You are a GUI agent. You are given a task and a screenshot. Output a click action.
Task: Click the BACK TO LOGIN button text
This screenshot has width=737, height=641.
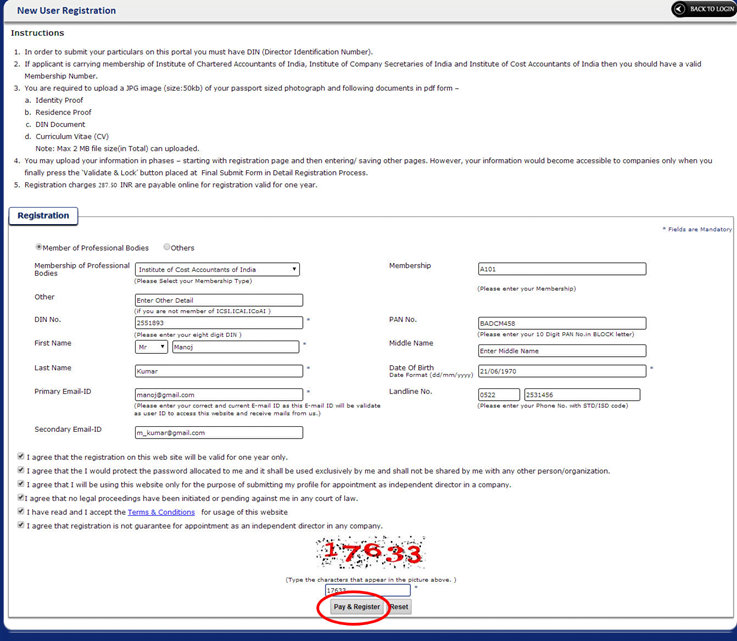[x=712, y=9]
